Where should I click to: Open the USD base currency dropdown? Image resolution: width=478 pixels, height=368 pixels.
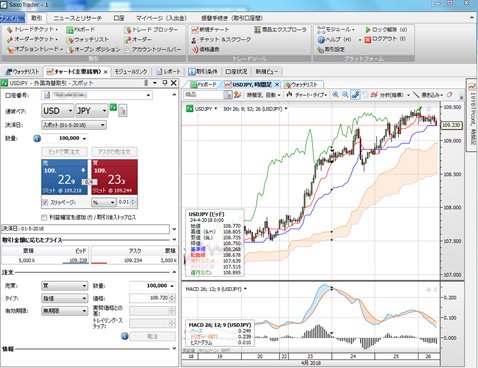coord(57,111)
